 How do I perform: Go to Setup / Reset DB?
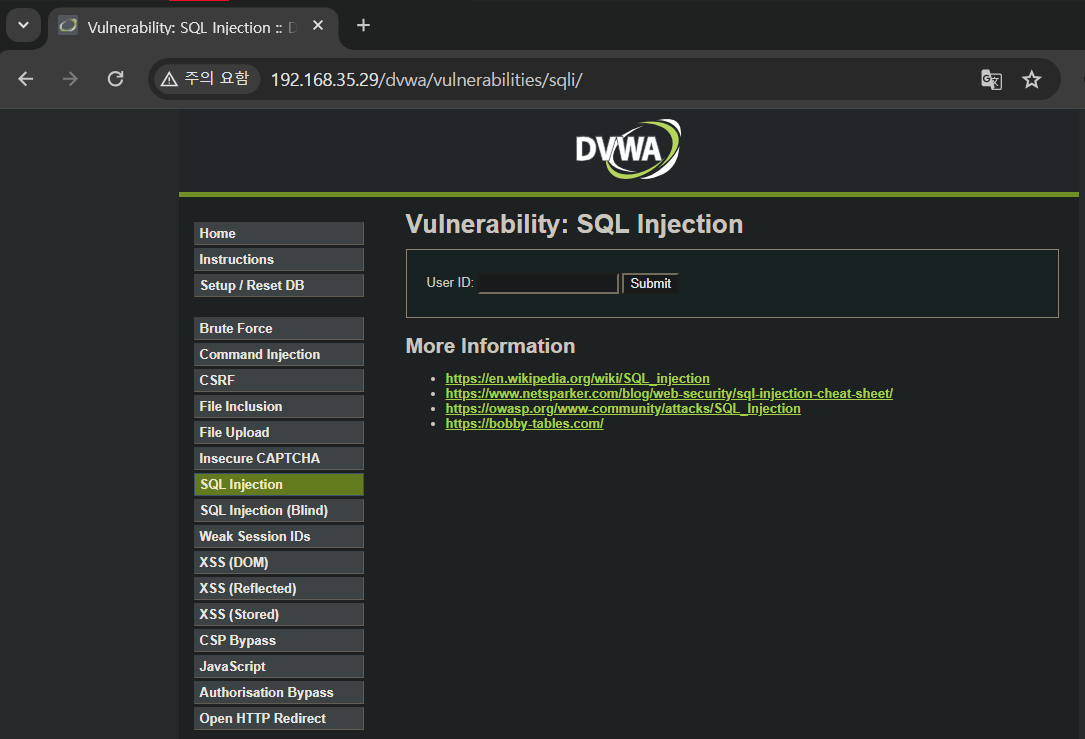click(279, 285)
